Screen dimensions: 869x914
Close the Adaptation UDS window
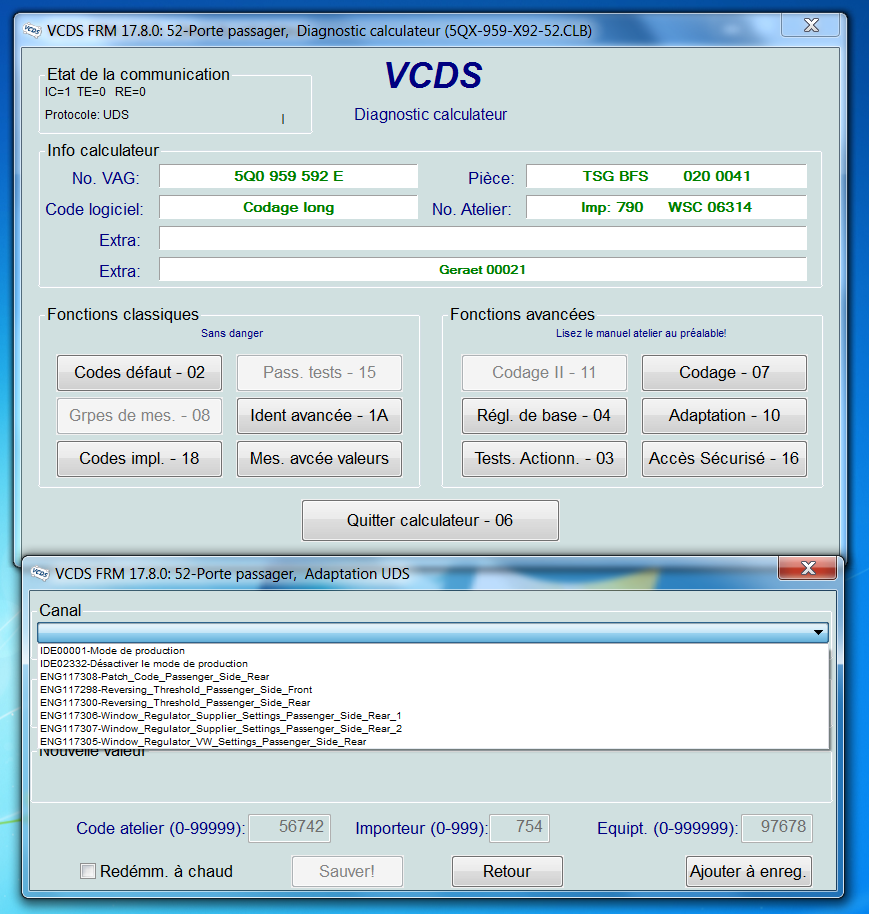807,569
